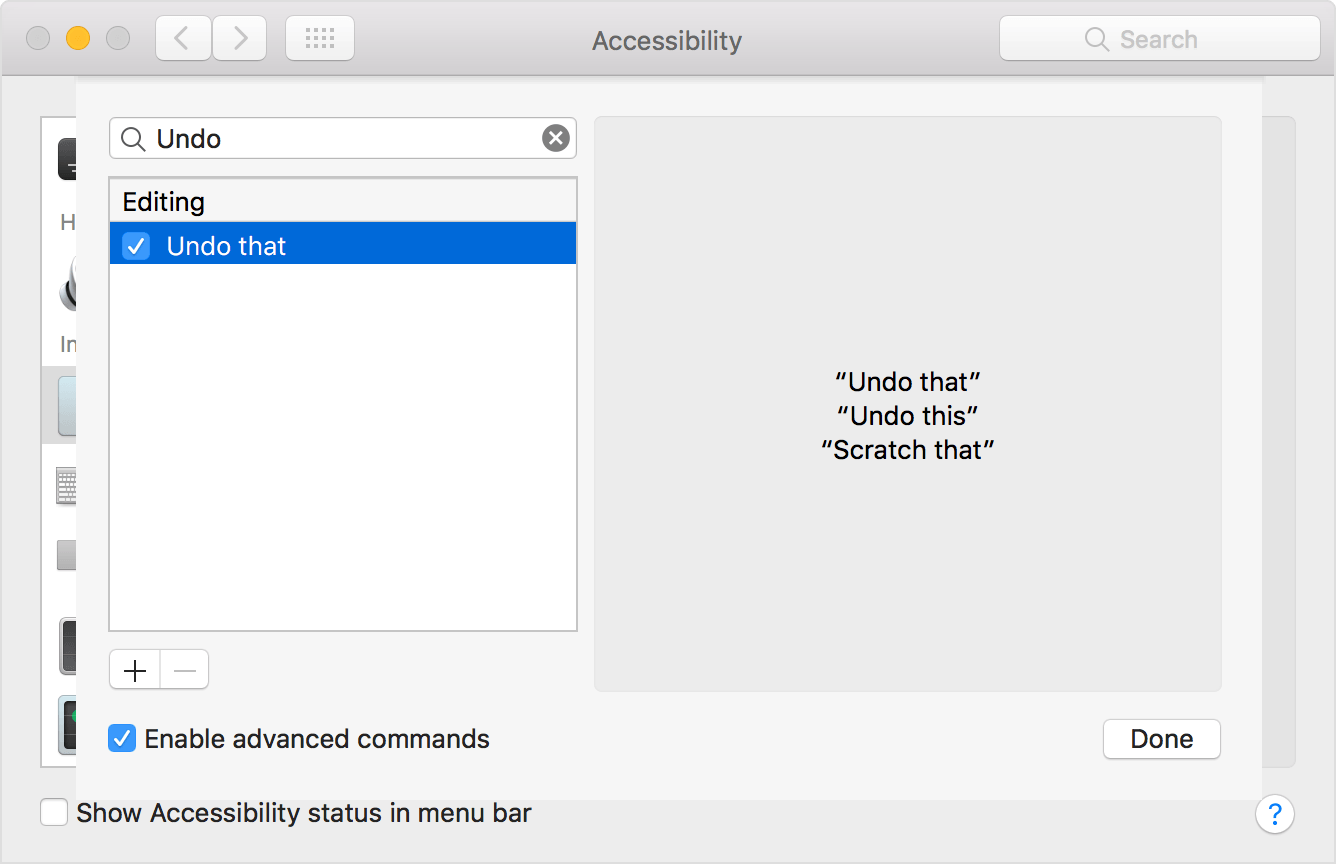Screen dimensions: 1336x864
Task: Minimize the window with the yellow button
Action: pos(78,39)
